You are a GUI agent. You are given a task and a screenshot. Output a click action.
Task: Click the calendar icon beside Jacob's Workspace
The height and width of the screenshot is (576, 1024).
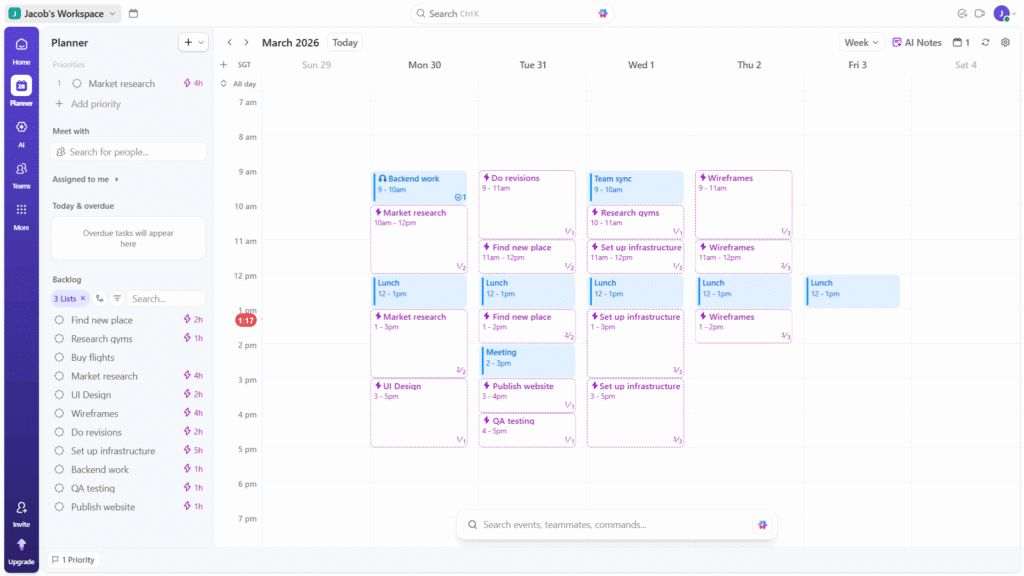(x=135, y=14)
